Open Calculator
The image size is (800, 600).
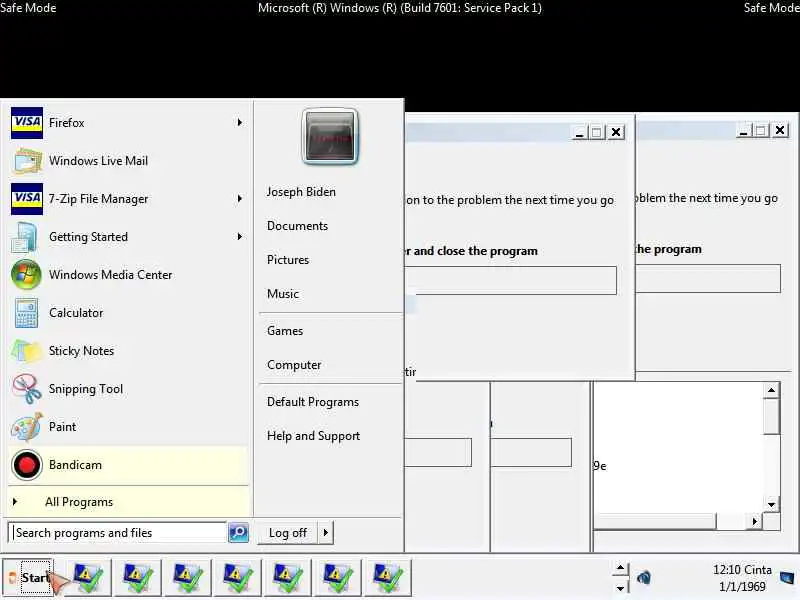point(128,313)
